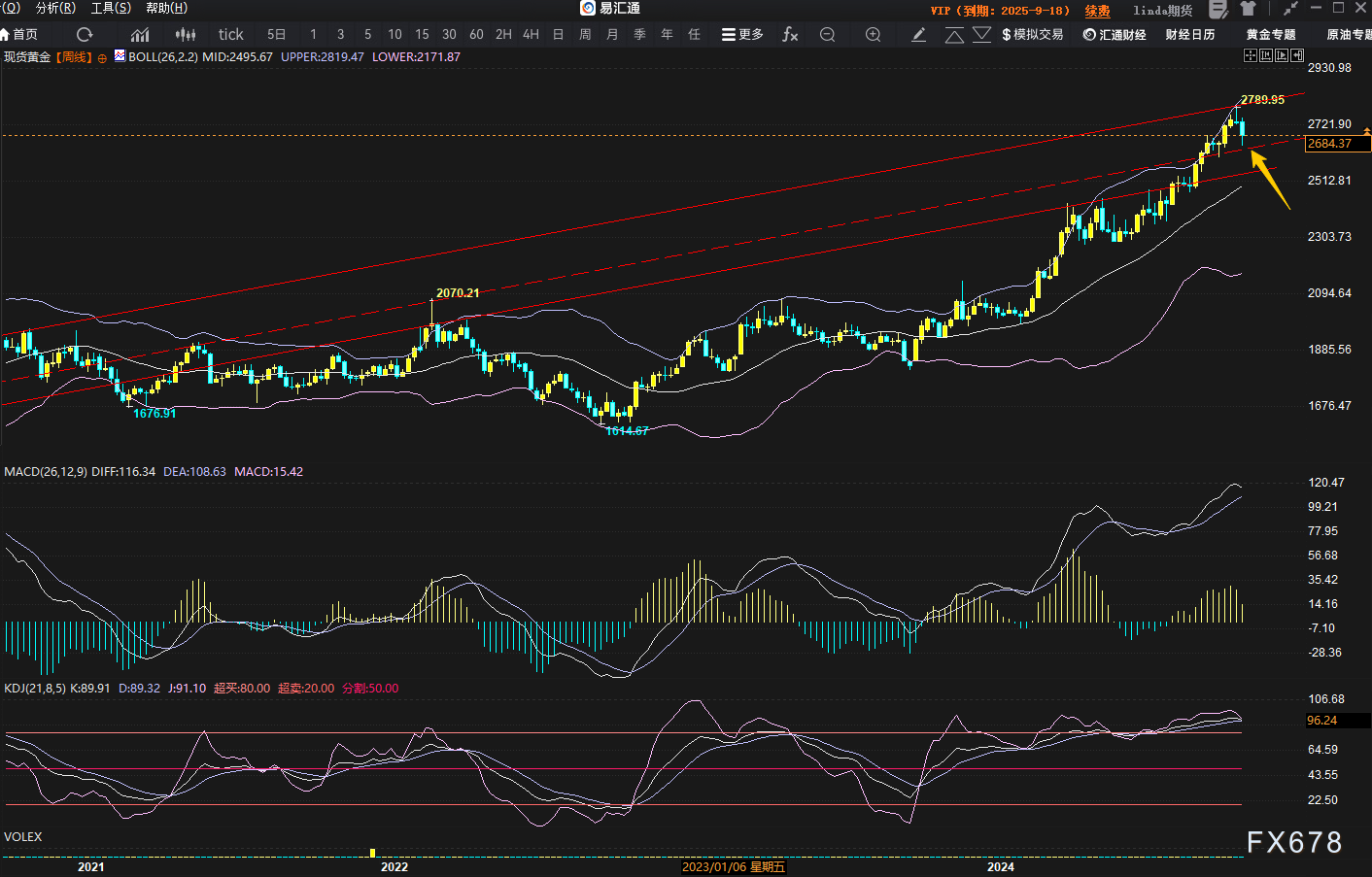Open the 分析(R) menu
This screenshot has height=877, width=1372.
tap(55, 8)
